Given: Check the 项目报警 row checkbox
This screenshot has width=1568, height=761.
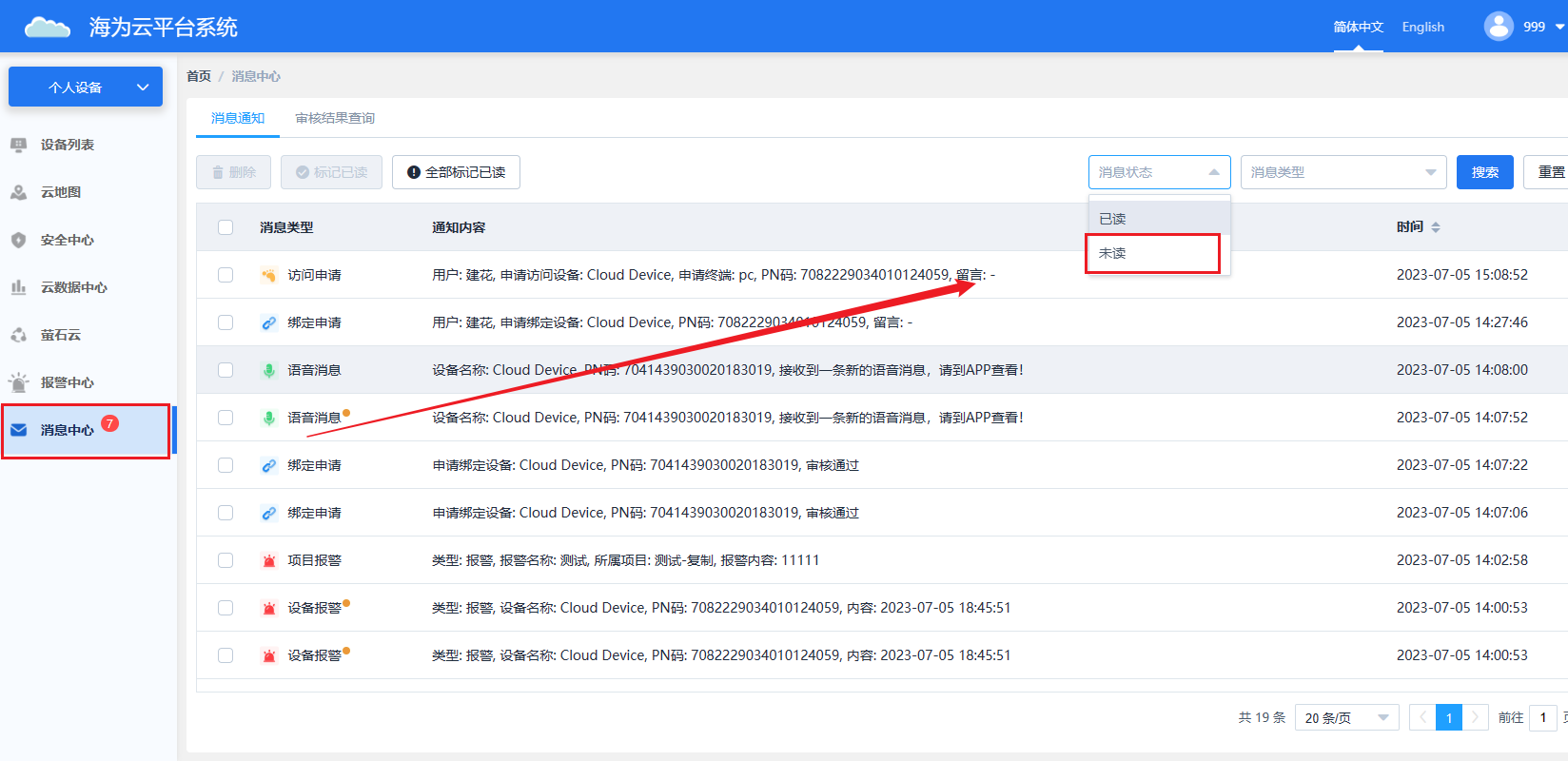Looking at the screenshot, I should (225, 560).
